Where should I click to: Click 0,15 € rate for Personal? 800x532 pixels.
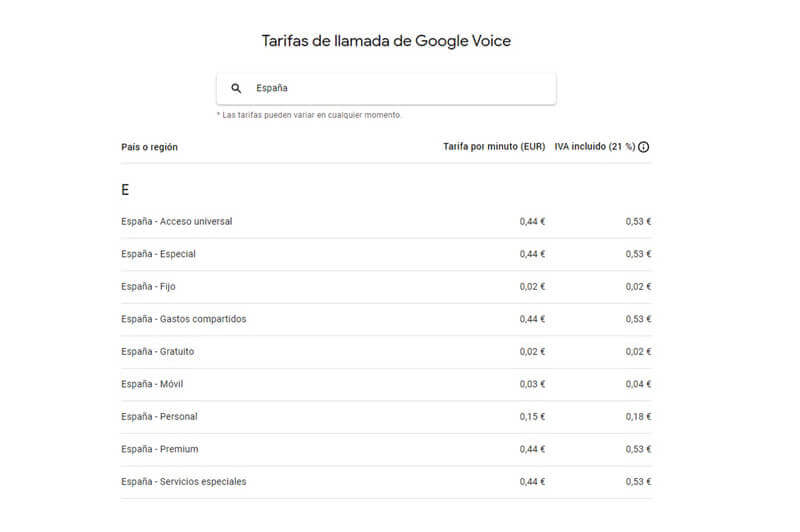click(x=532, y=417)
